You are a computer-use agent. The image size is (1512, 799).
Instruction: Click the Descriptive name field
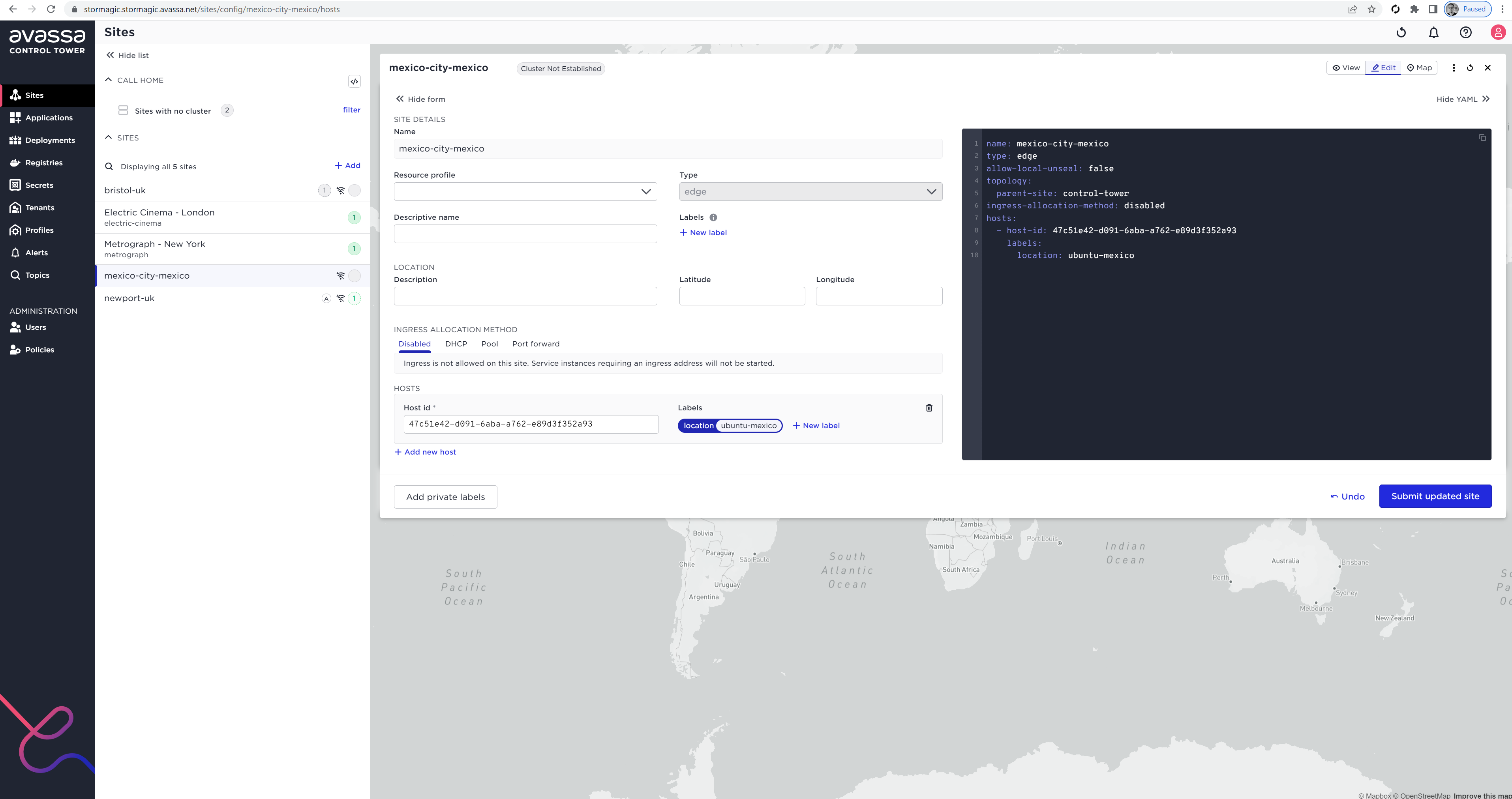click(x=525, y=234)
